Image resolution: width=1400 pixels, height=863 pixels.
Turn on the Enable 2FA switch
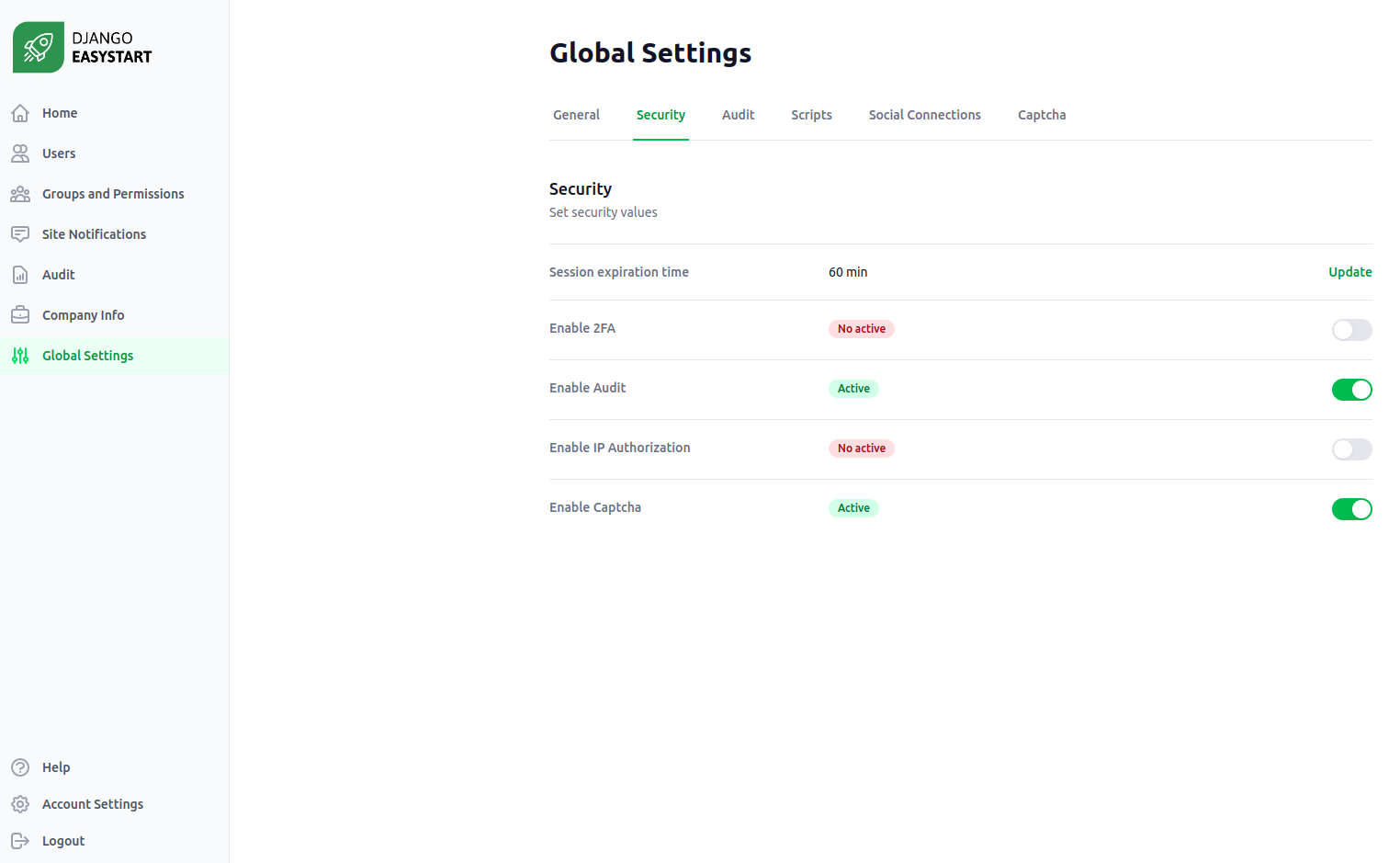pyautogui.click(x=1351, y=330)
